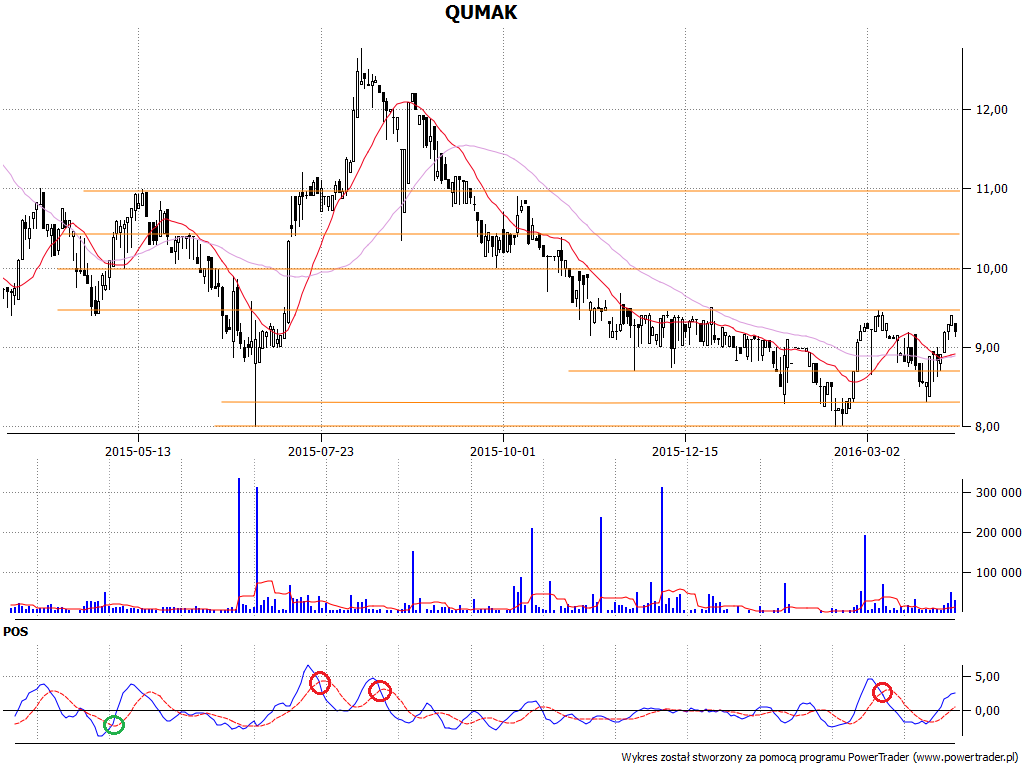
Task: Click the 0,00 POS axis label
Action: 987,711
